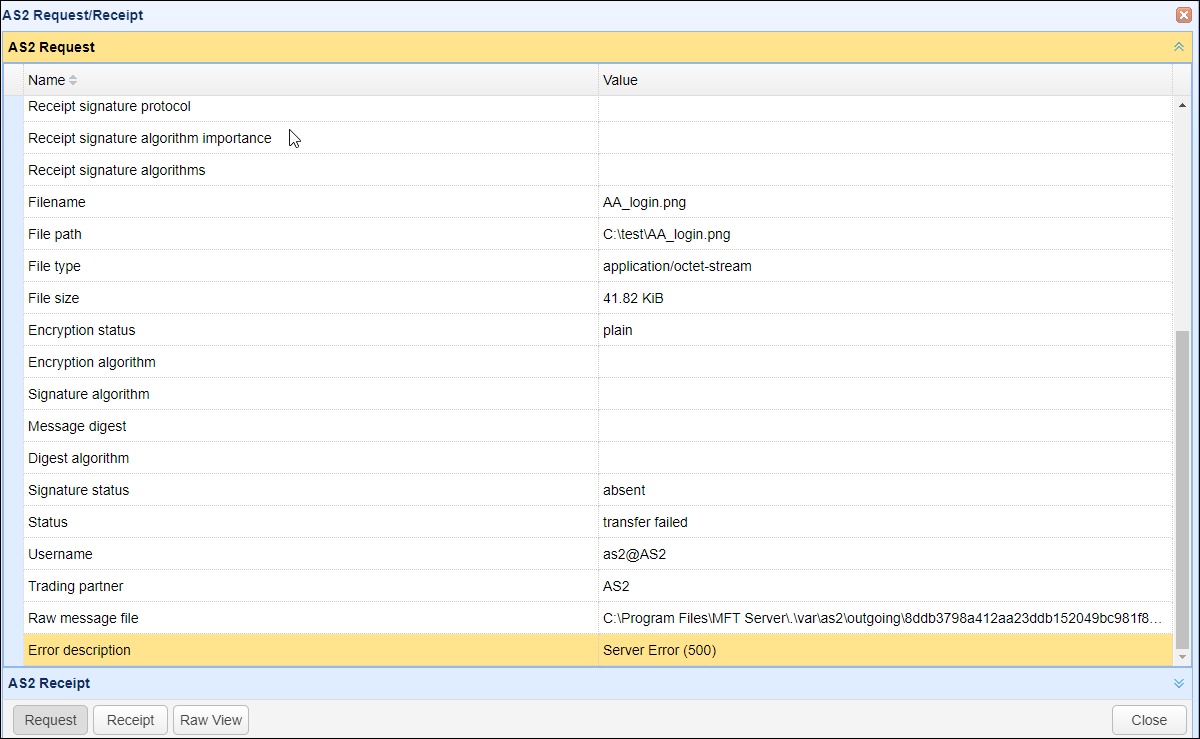The image size is (1200, 739).
Task: Click the Server Error (500) value
Action: point(660,650)
